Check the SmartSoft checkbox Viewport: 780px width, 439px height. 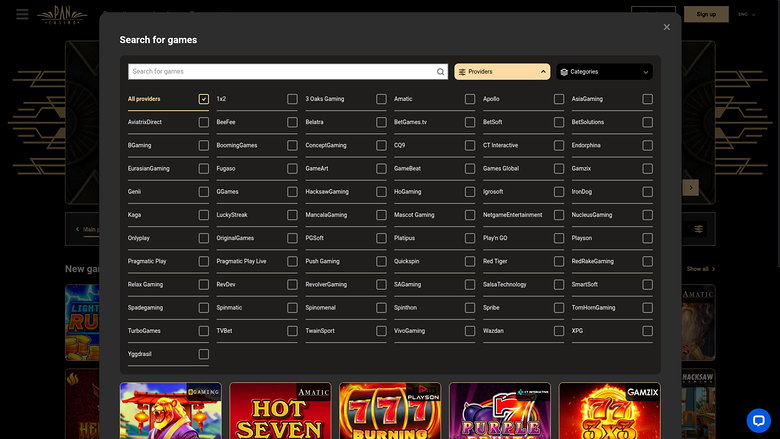[647, 284]
